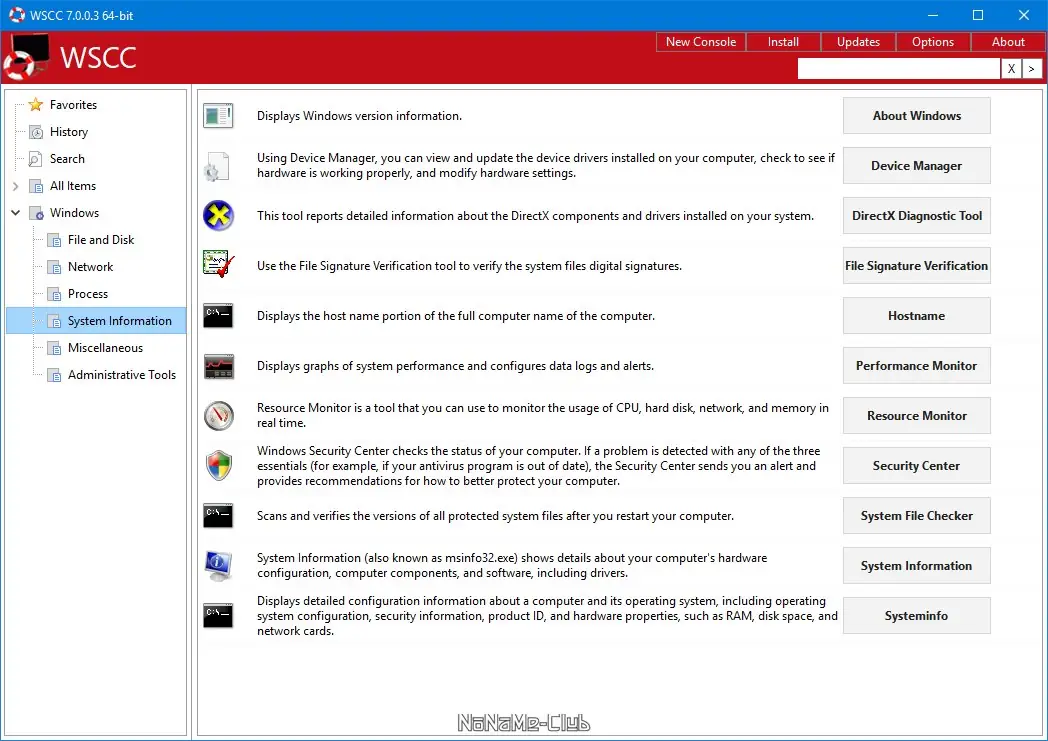The width and height of the screenshot is (1048, 741).
Task: Select the Windows tree label
Action: [x=74, y=213]
